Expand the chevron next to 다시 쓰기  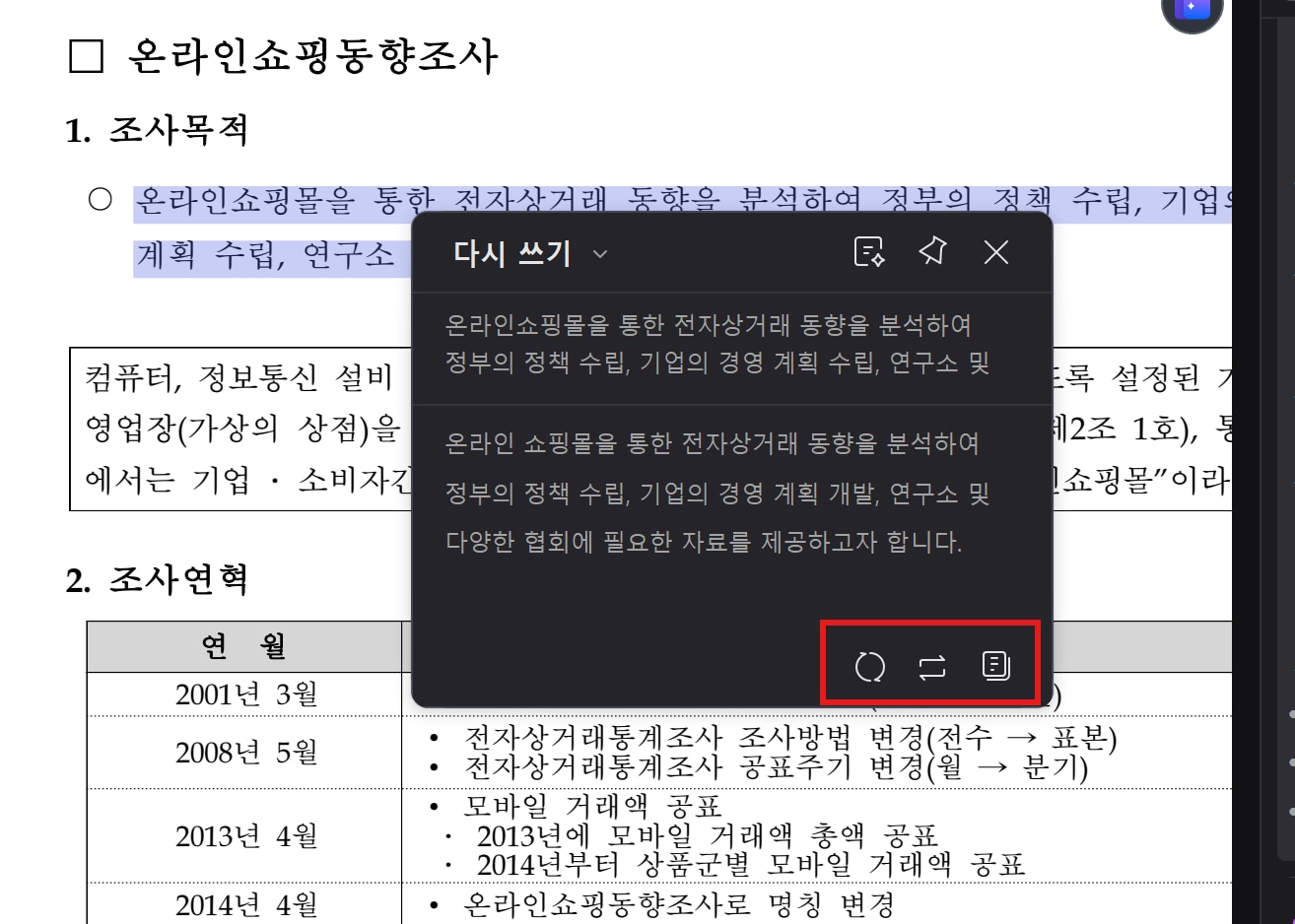599,254
